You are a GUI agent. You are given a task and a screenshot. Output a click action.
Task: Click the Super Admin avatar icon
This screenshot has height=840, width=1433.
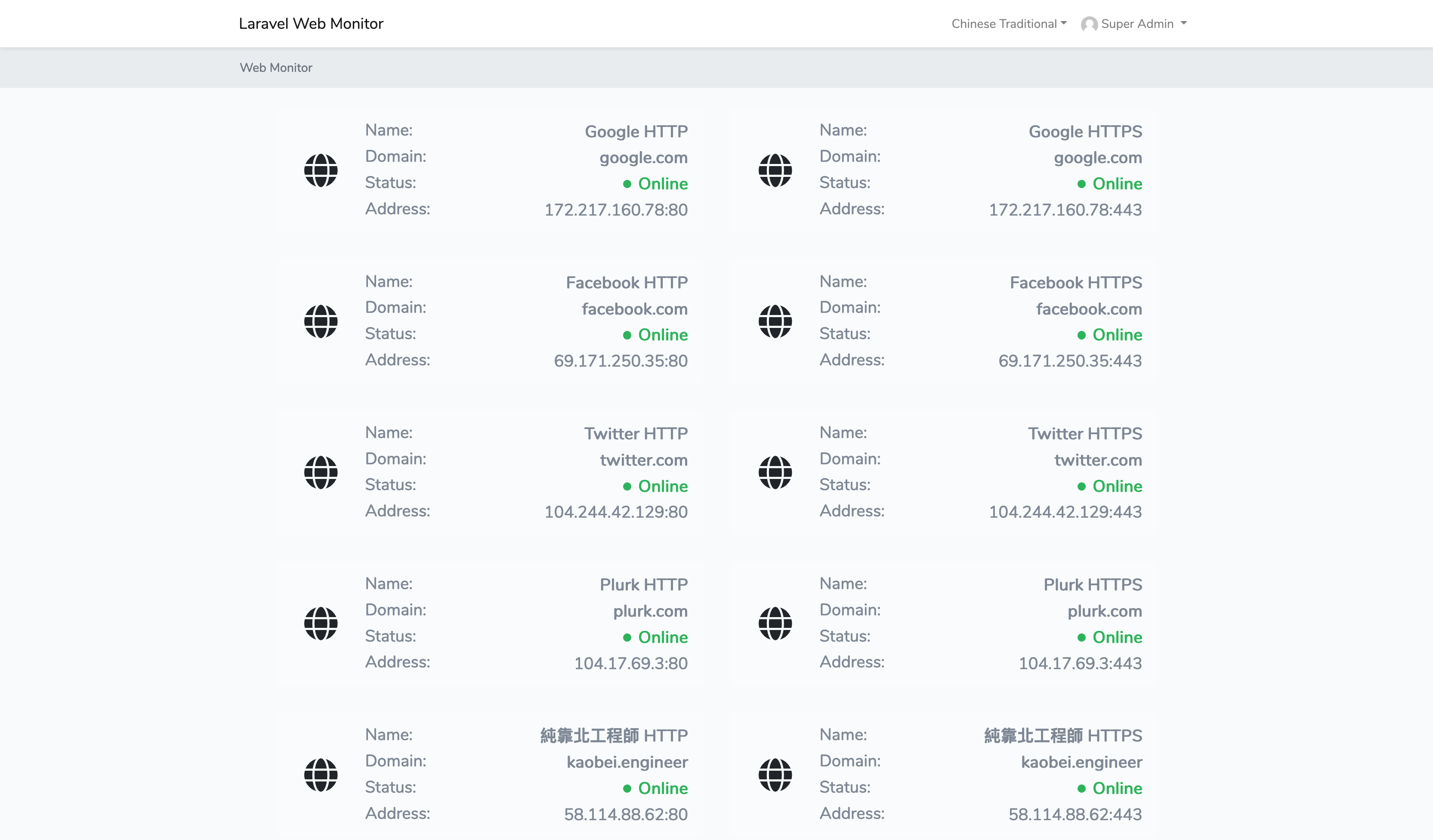1089,24
